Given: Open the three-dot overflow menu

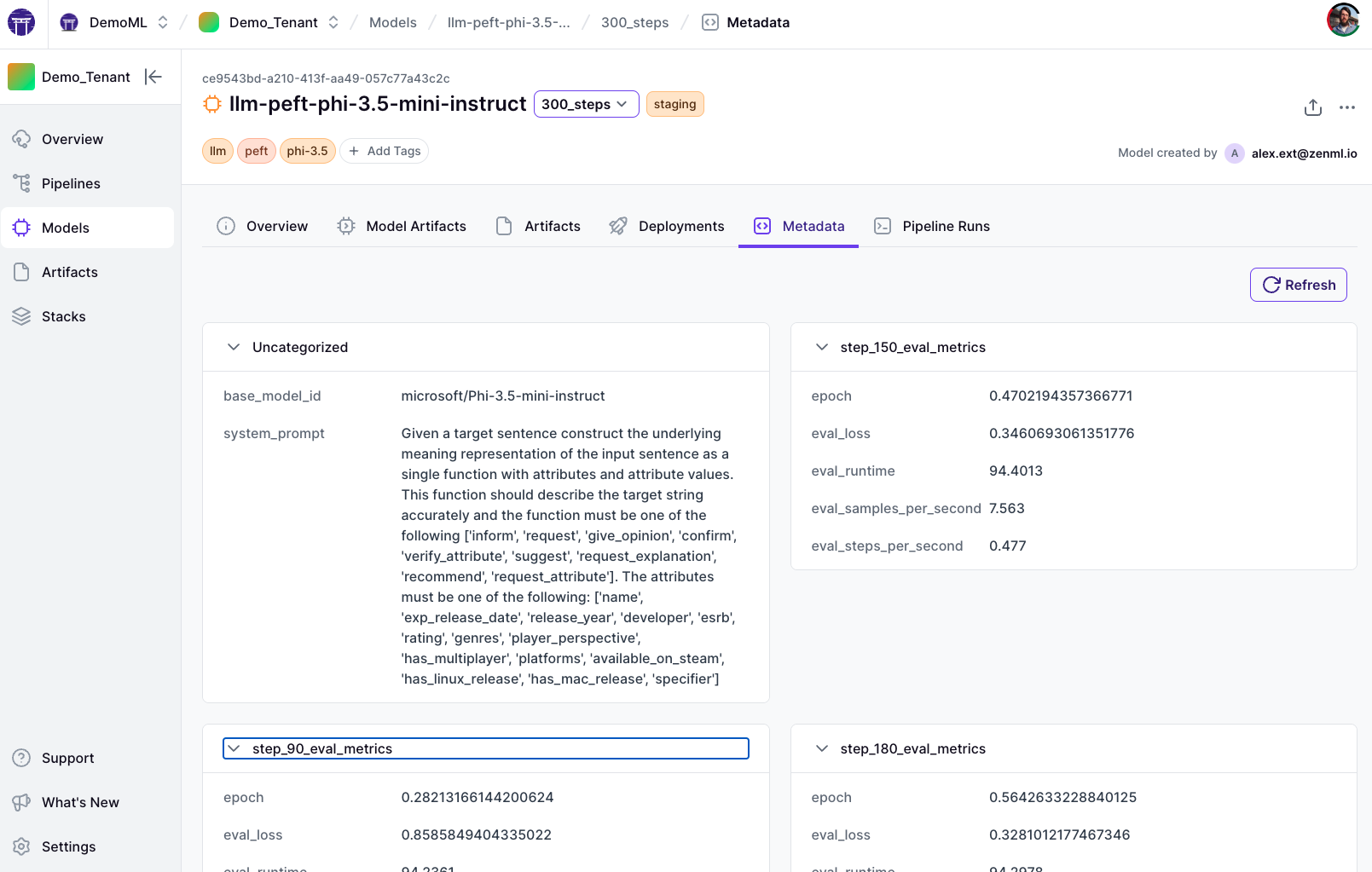Looking at the screenshot, I should [x=1347, y=107].
